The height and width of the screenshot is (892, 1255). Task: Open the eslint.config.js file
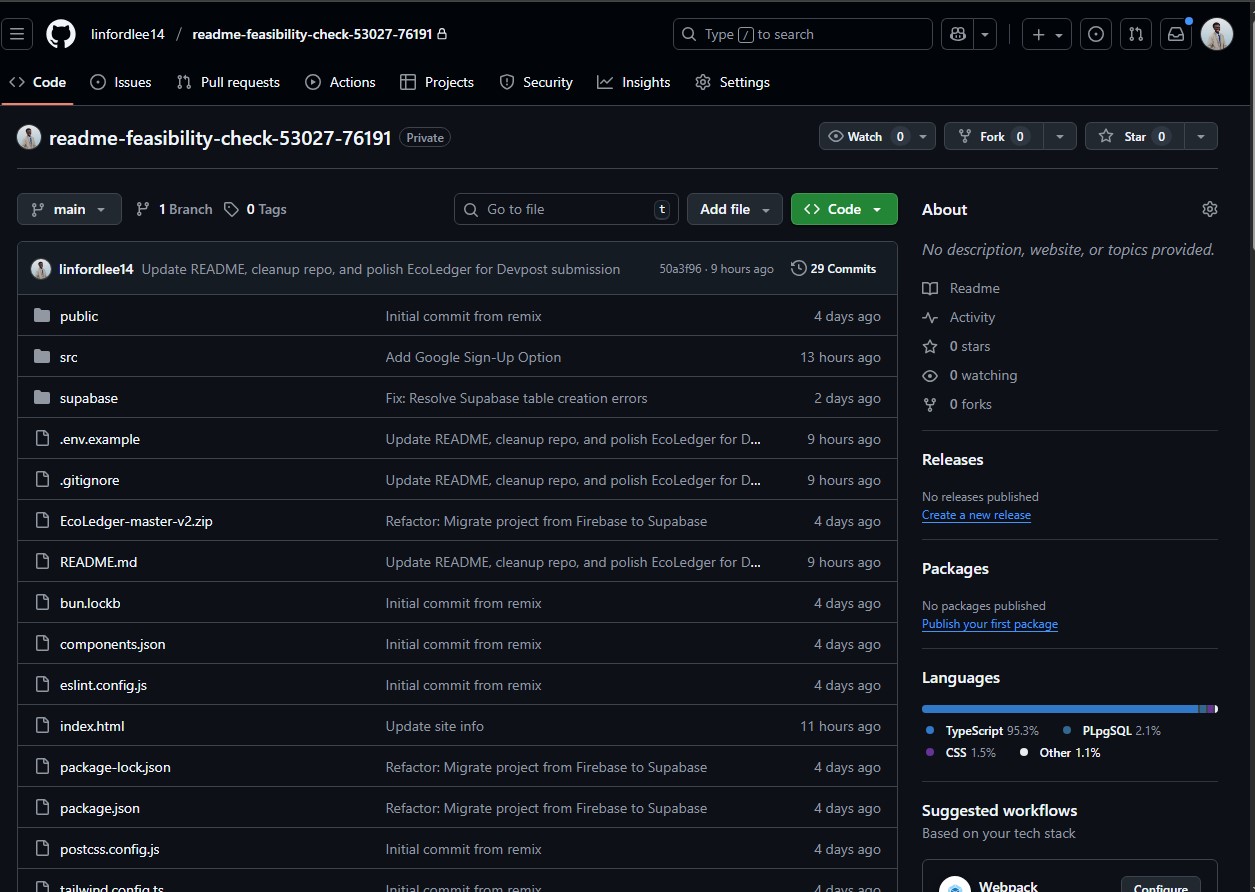coord(103,685)
